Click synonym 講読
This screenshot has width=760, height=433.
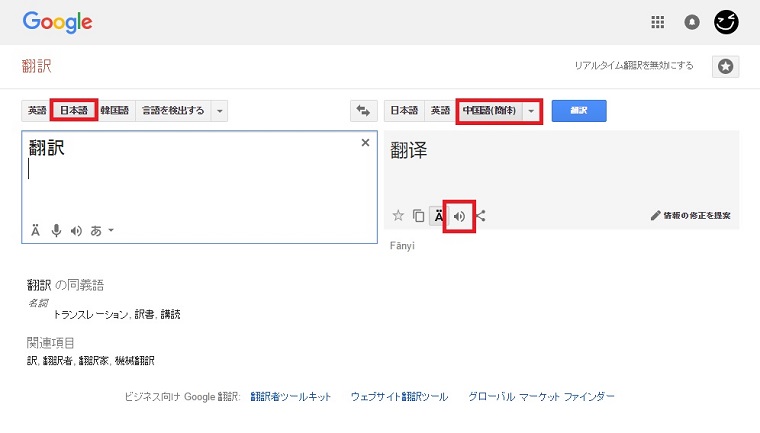(171, 314)
